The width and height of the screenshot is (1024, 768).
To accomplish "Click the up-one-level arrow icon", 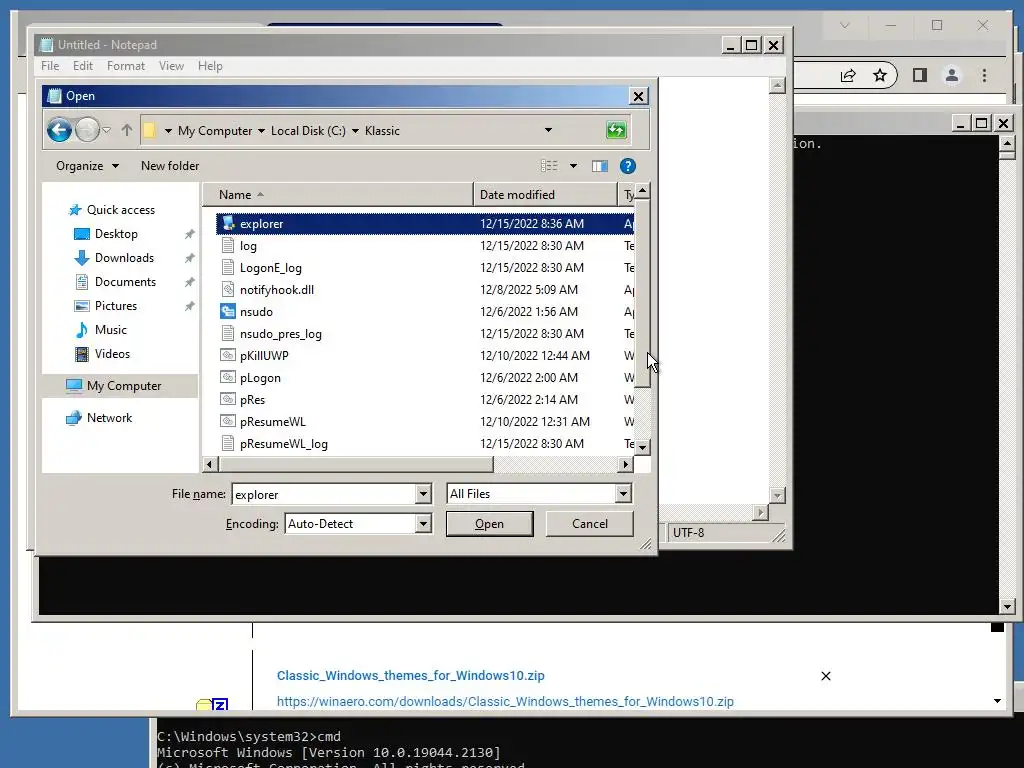I will point(127,130).
